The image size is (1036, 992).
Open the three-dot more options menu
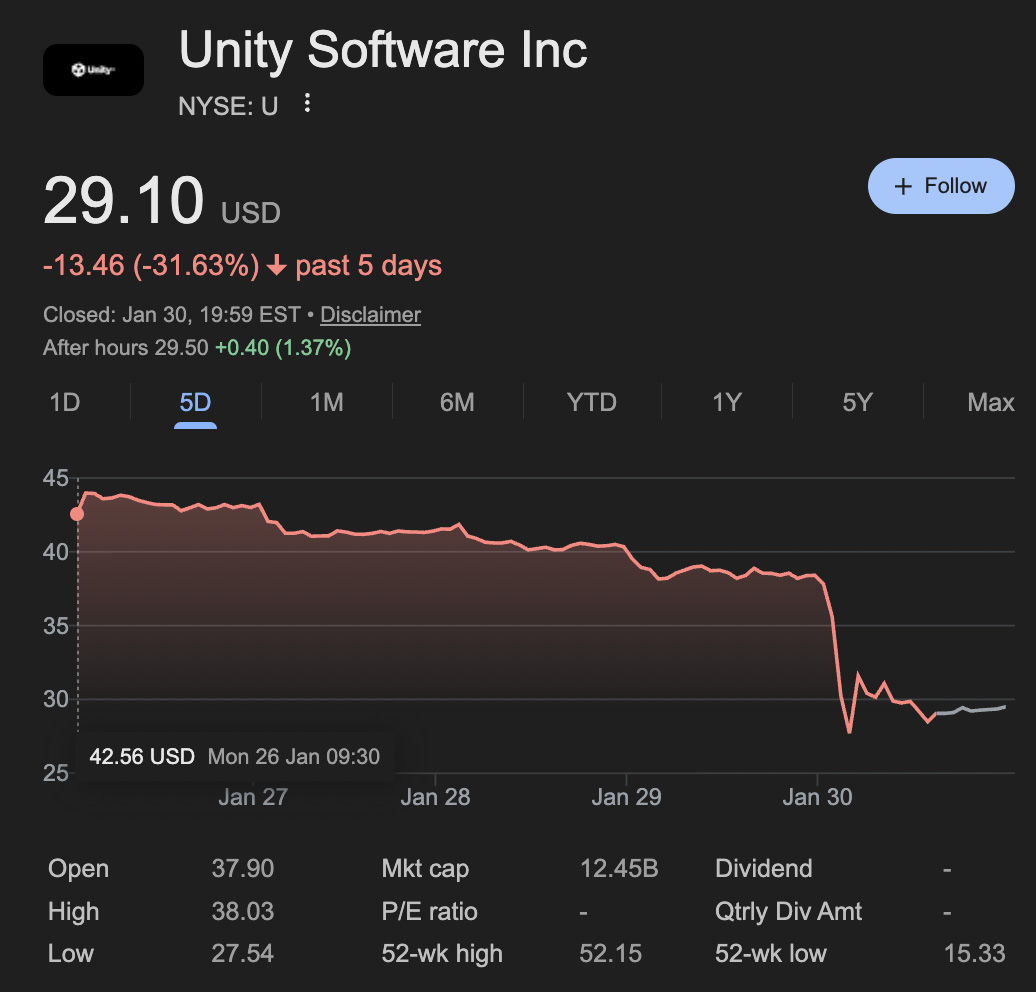[x=307, y=104]
